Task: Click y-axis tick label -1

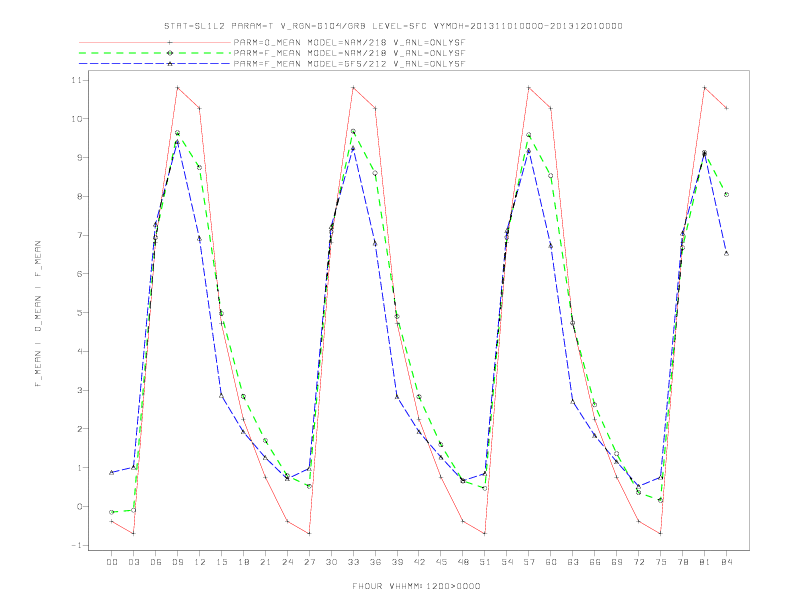Action: pos(77,545)
